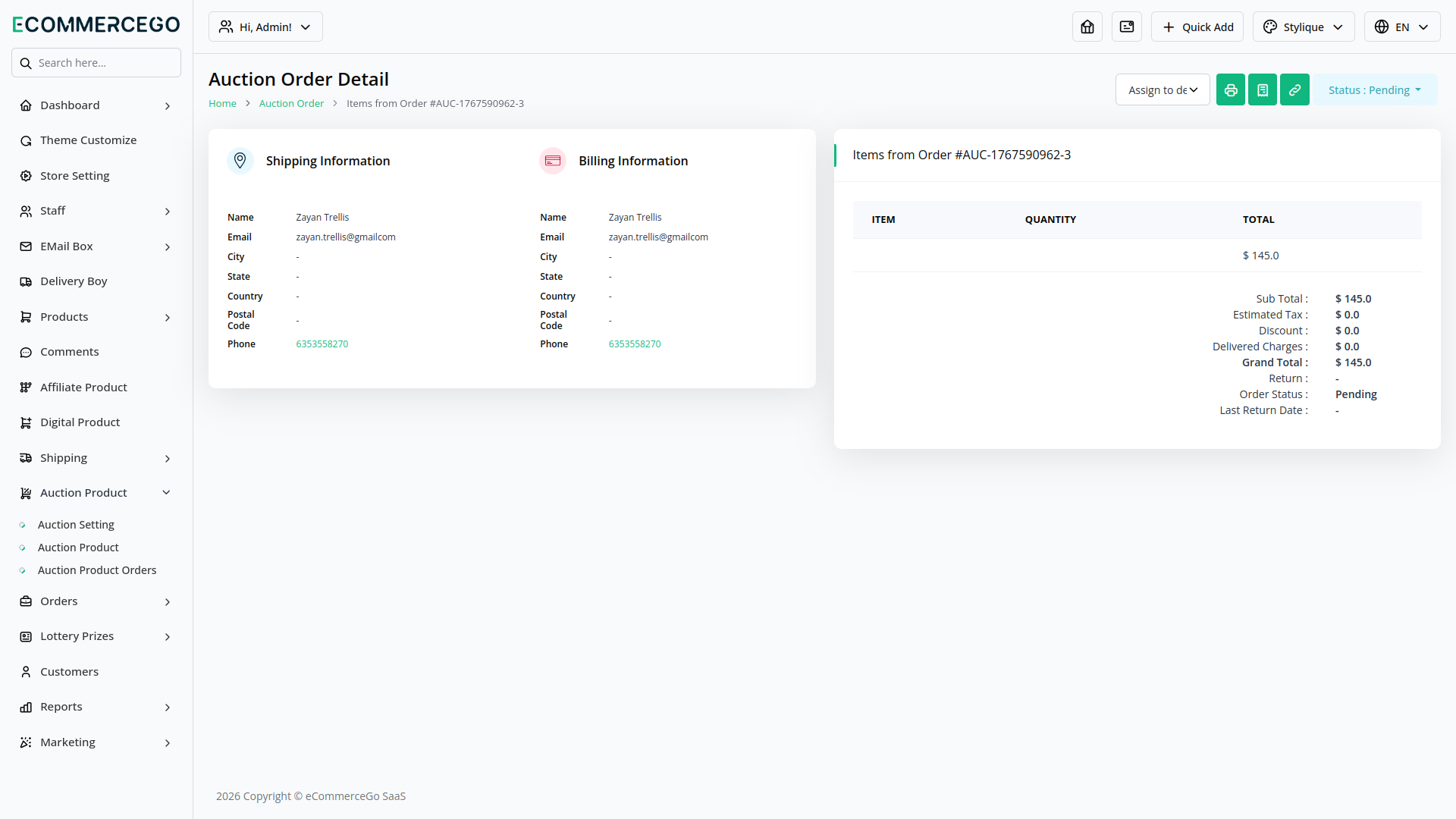Open the Hi, Admin! user dropdown
The image size is (1456, 819).
point(265,27)
